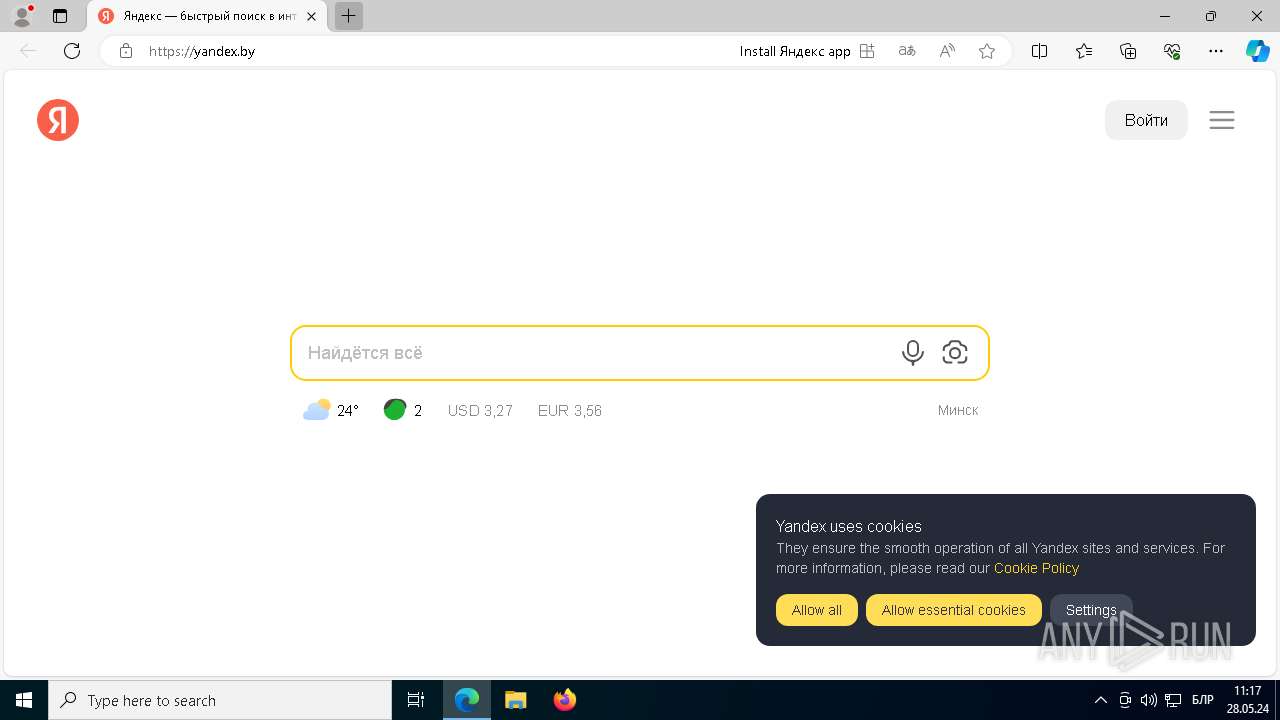Open Task View on the taskbar

pos(416,700)
